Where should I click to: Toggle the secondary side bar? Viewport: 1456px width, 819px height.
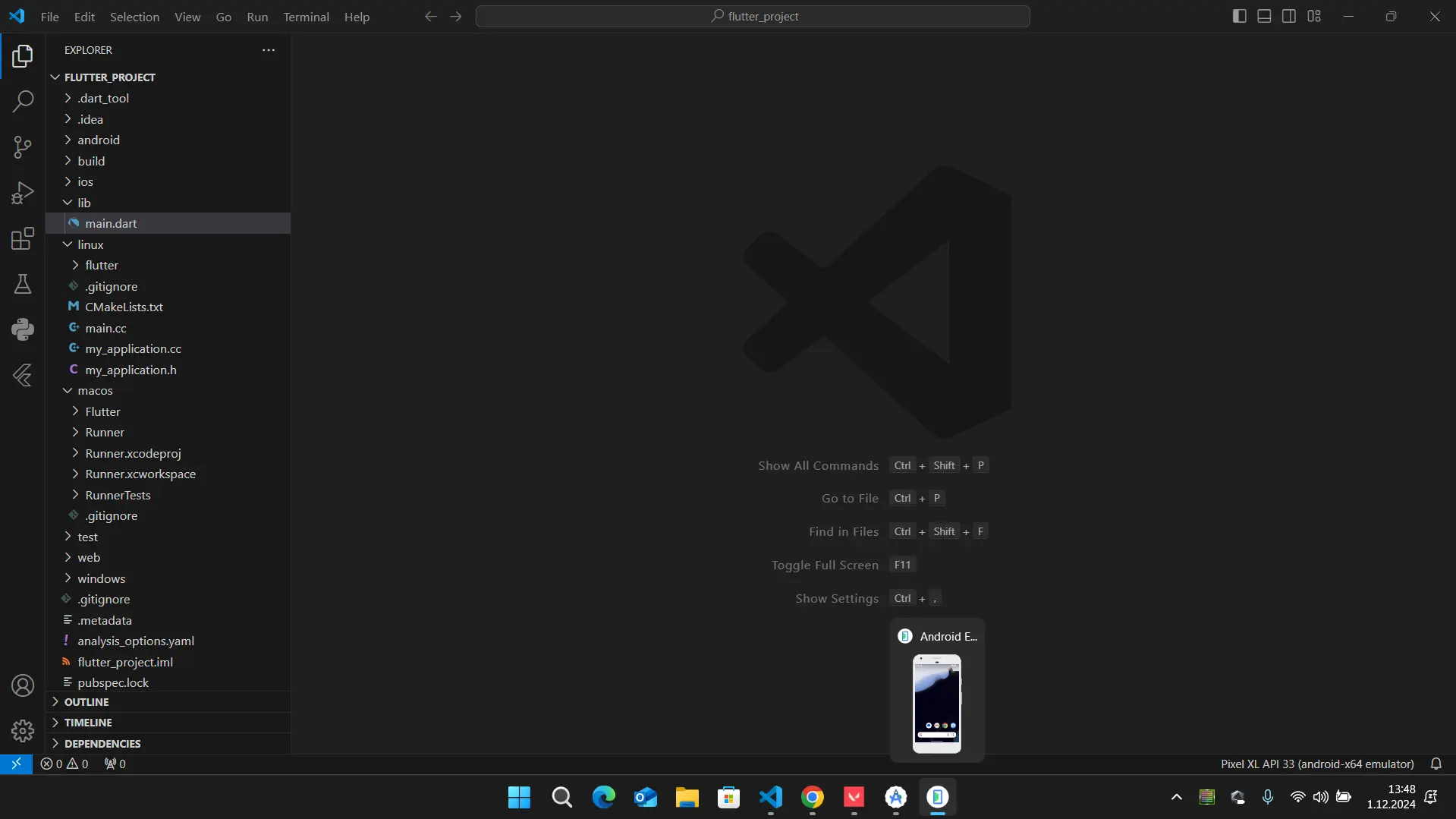click(1289, 17)
